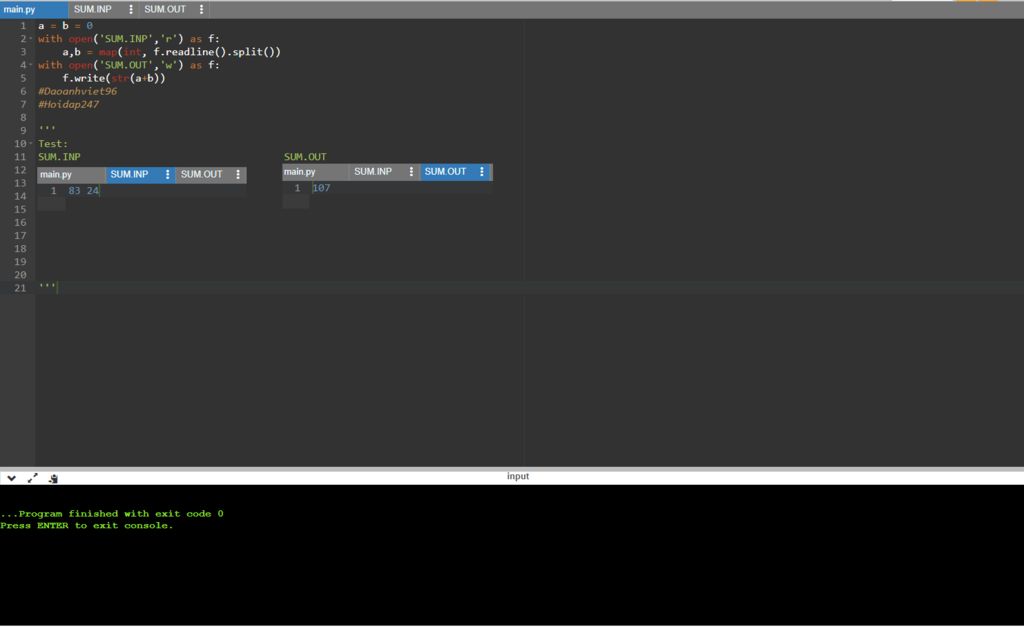
Task: Click gray SUM.INP tab in right test picture
Action: [x=373, y=172]
